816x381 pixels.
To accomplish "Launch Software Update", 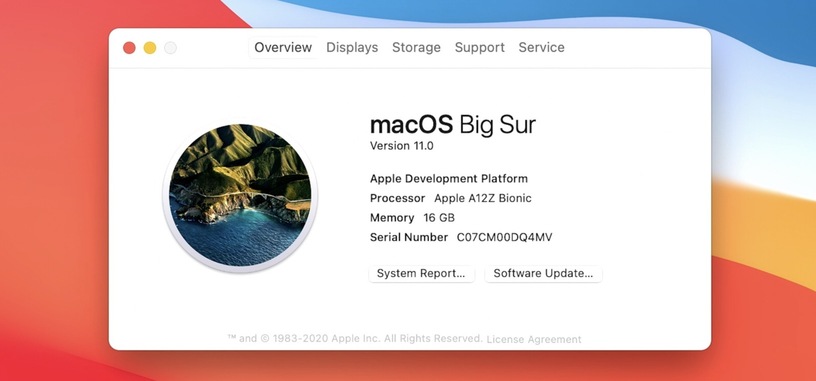I will tap(543, 274).
